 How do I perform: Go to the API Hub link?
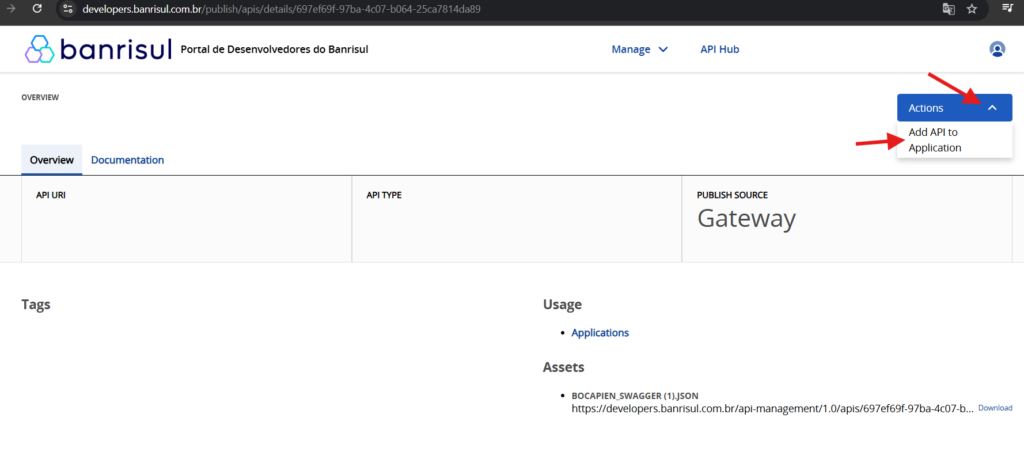click(x=719, y=49)
